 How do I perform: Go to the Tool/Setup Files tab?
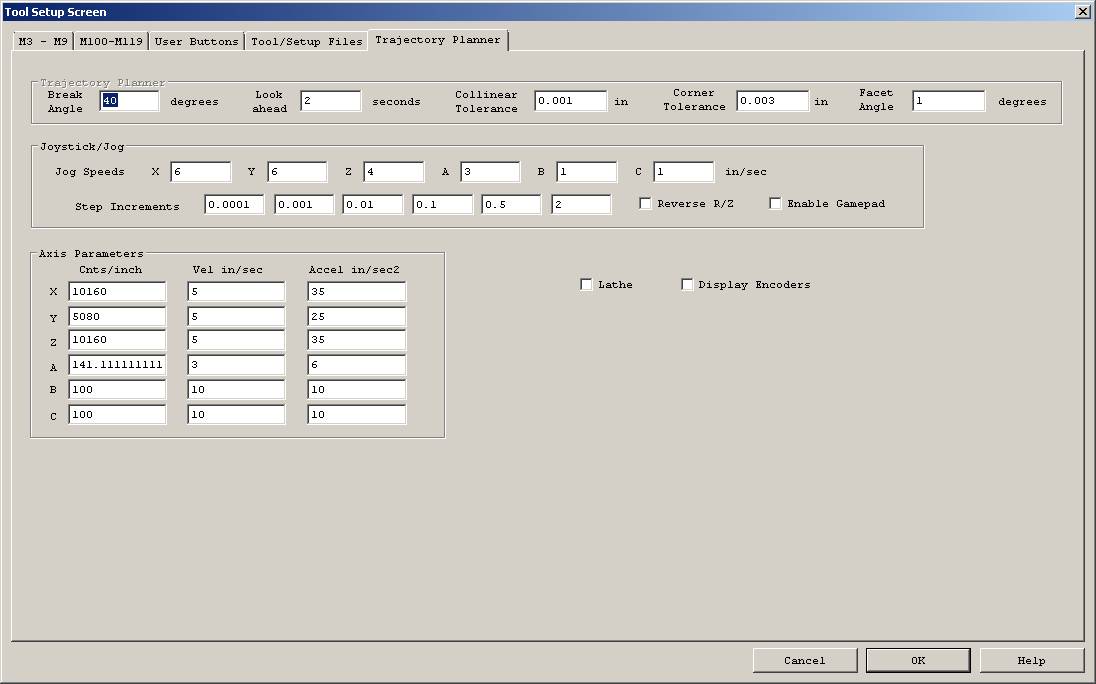point(306,42)
